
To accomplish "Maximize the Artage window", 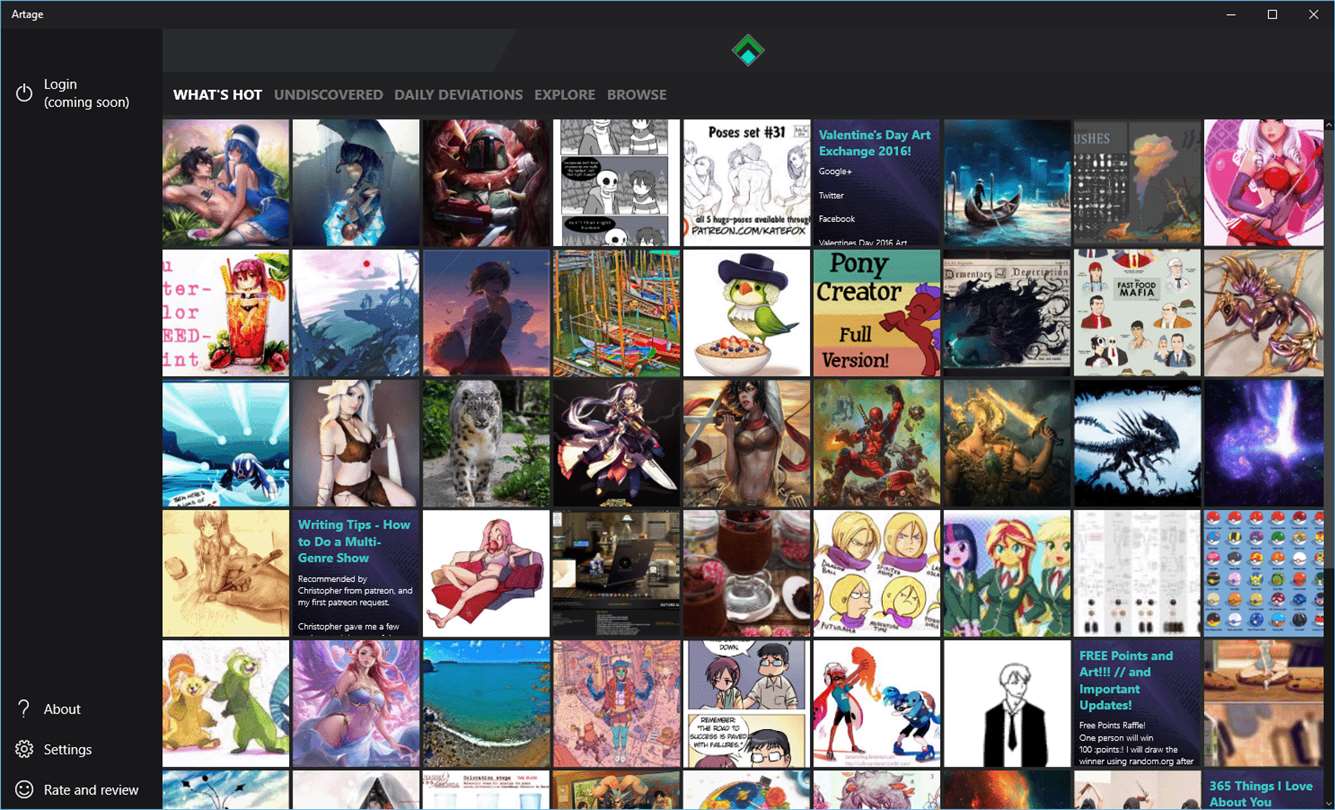I will [1272, 14].
